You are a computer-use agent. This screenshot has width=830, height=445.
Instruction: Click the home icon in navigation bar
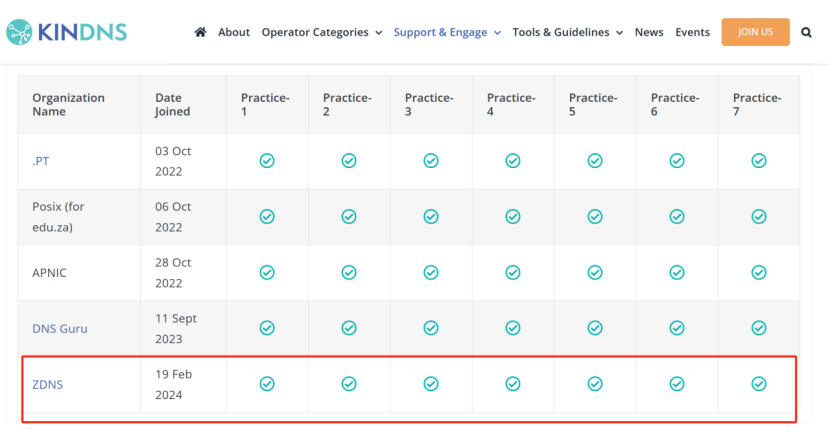click(200, 32)
